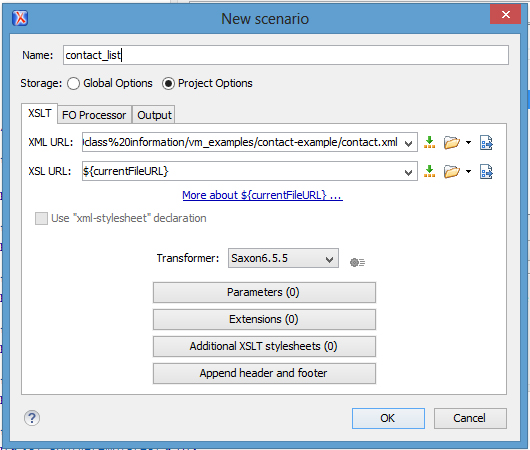This screenshot has height=450, width=530.
Task: Follow the More about ${currentFileURL} link
Action: 263,195
